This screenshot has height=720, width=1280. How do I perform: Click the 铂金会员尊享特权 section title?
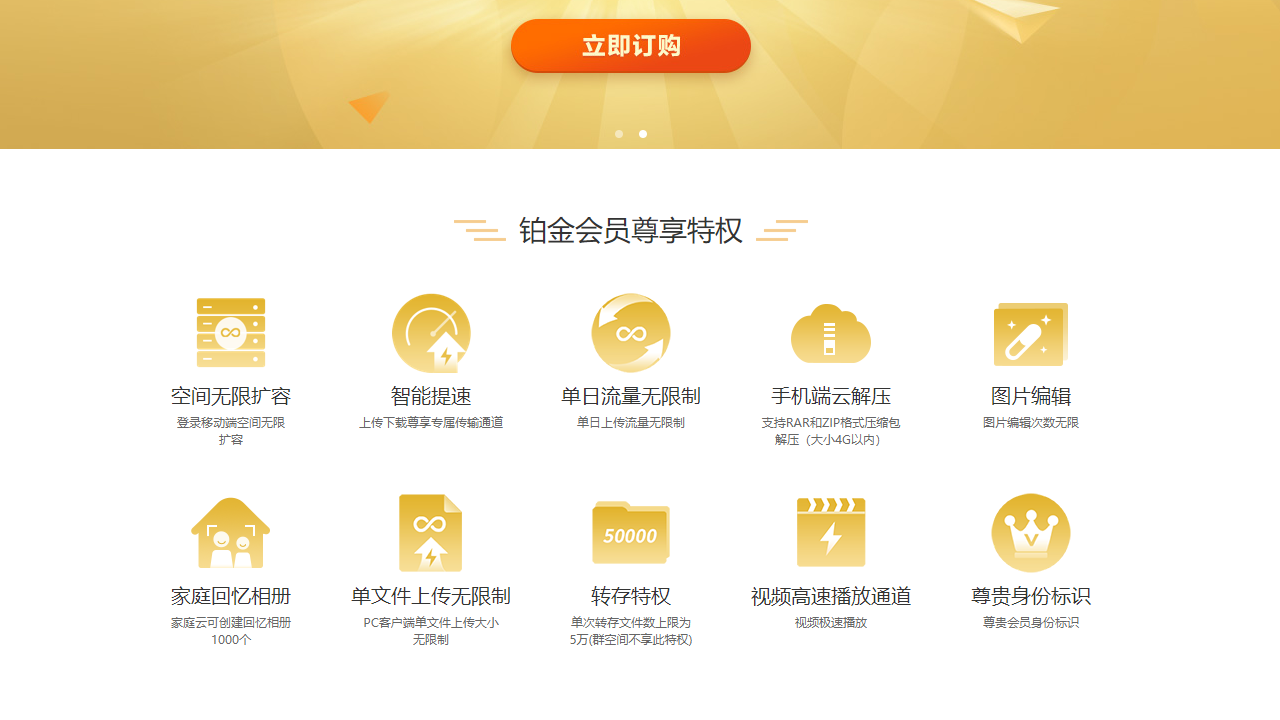coord(630,228)
